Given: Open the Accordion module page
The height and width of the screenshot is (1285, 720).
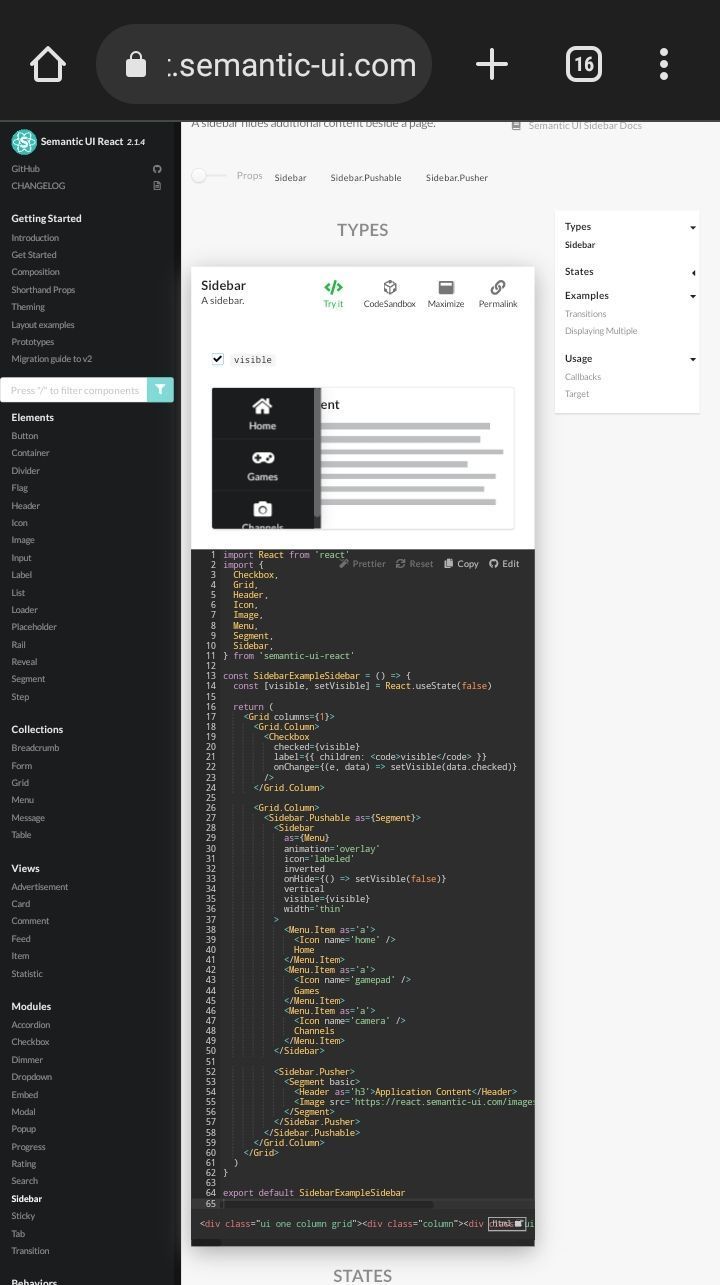Looking at the screenshot, I should pos(31,1025).
